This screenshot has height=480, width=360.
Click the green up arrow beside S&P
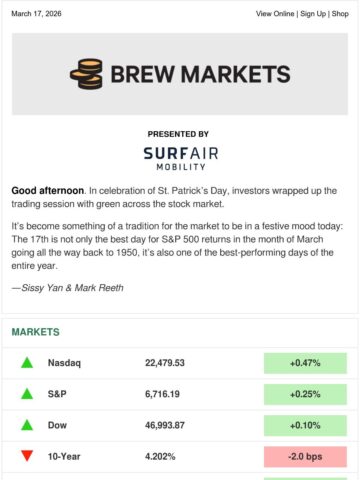tap(27, 394)
